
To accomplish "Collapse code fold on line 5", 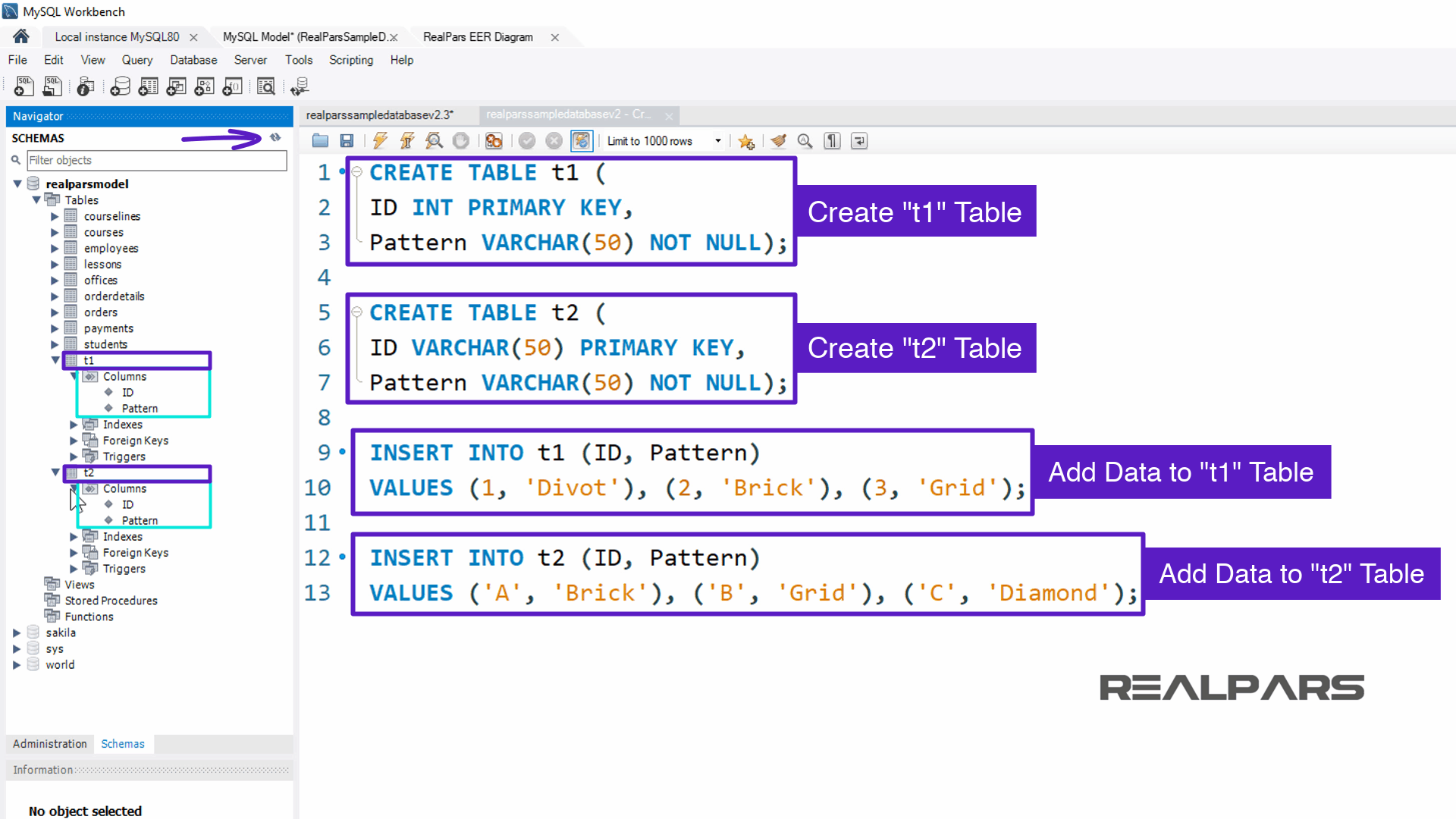I will [356, 312].
